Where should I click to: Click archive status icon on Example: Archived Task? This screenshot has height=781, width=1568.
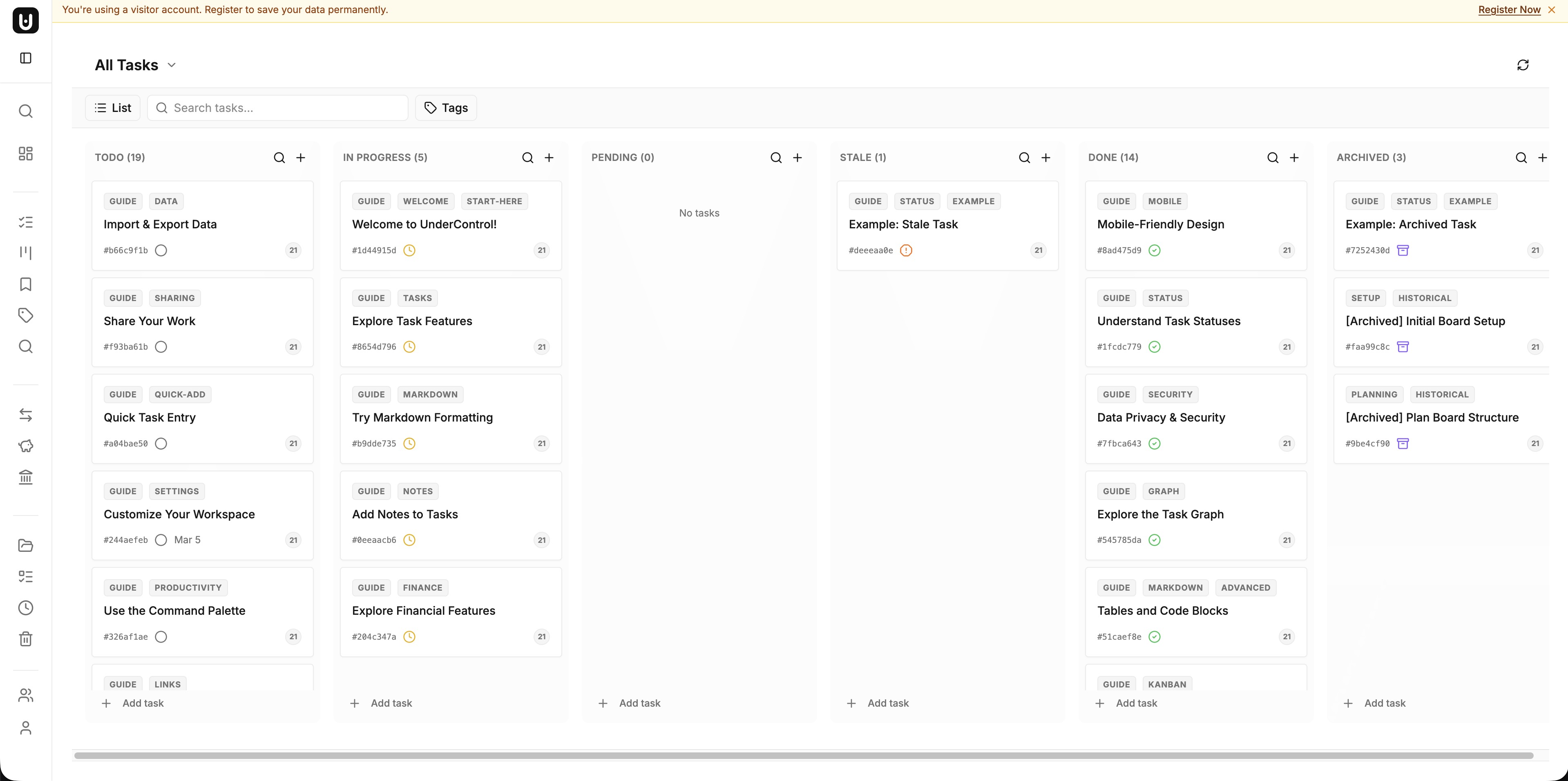pyautogui.click(x=1403, y=250)
